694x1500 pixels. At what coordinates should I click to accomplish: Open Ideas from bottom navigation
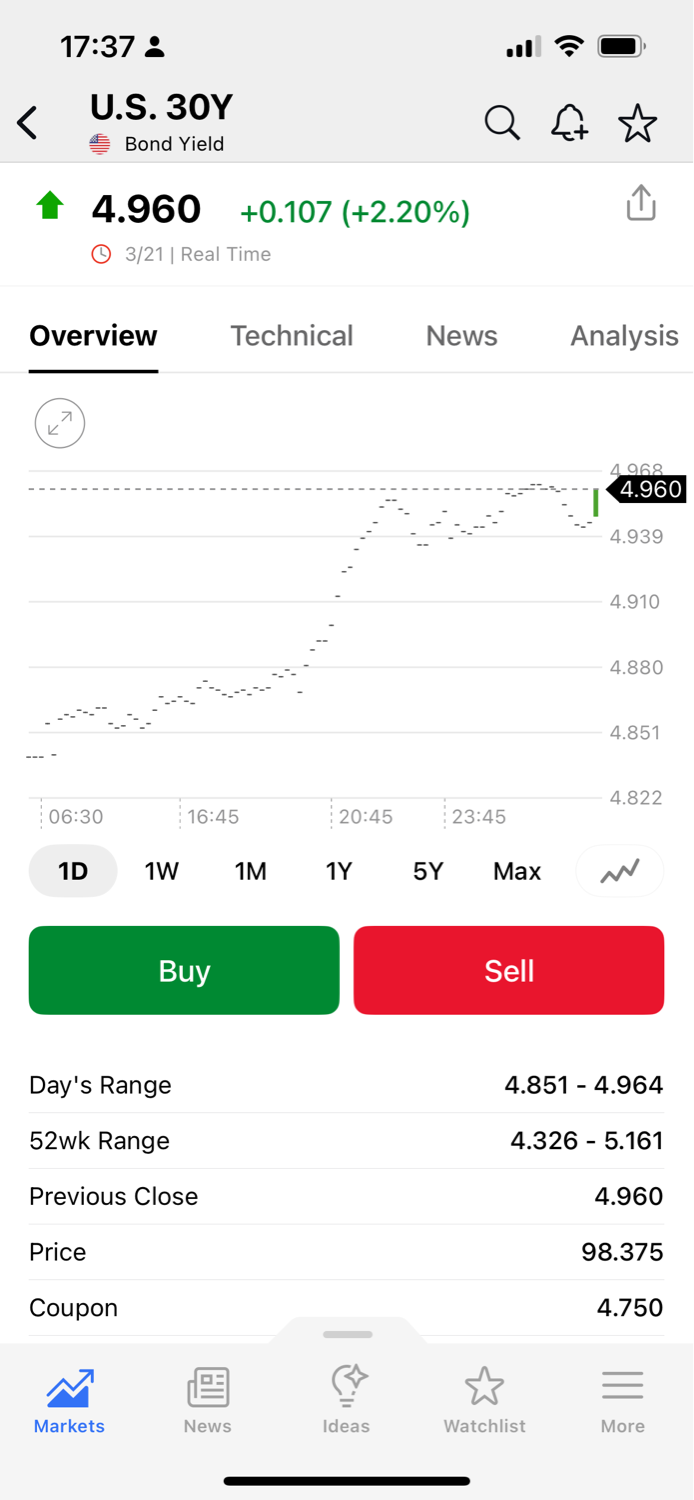tap(346, 1400)
